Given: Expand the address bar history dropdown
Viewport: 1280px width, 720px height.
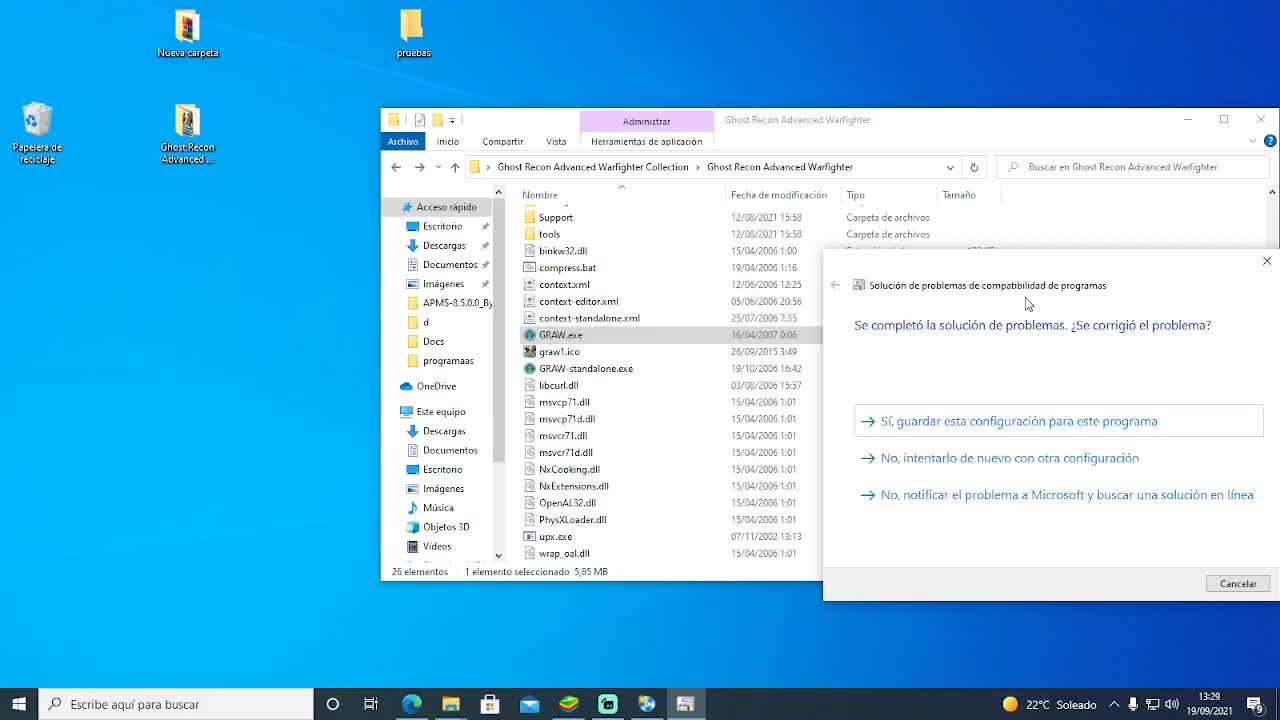Looking at the screenshot, I should click(950, 167).
